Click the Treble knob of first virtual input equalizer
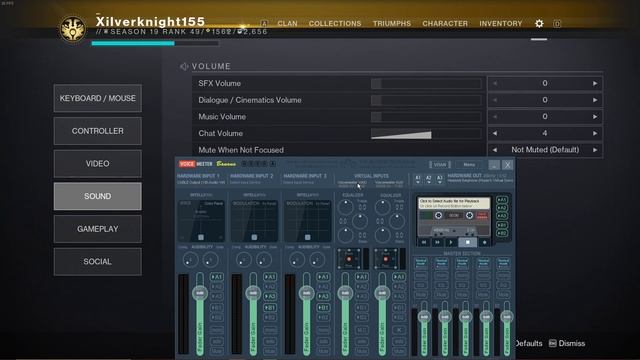640x360 pixels. [346, 207]
